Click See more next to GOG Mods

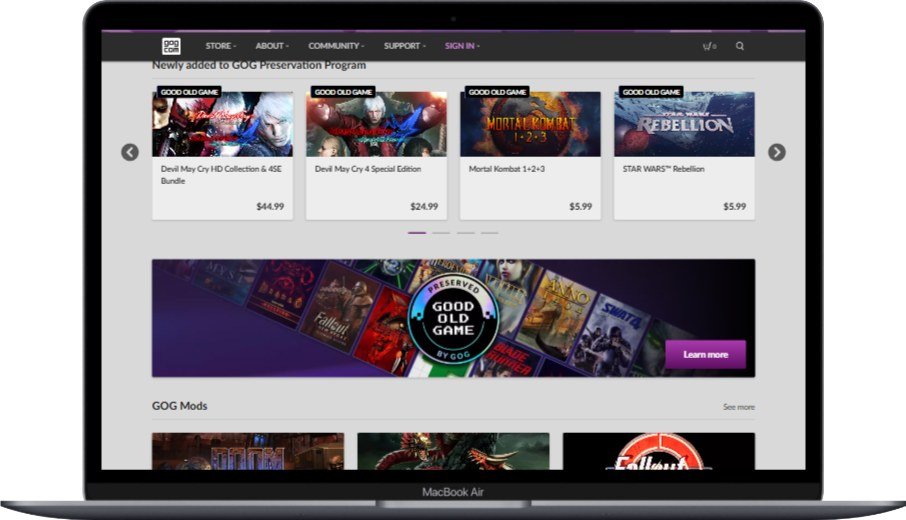click(x=738, y=407)
